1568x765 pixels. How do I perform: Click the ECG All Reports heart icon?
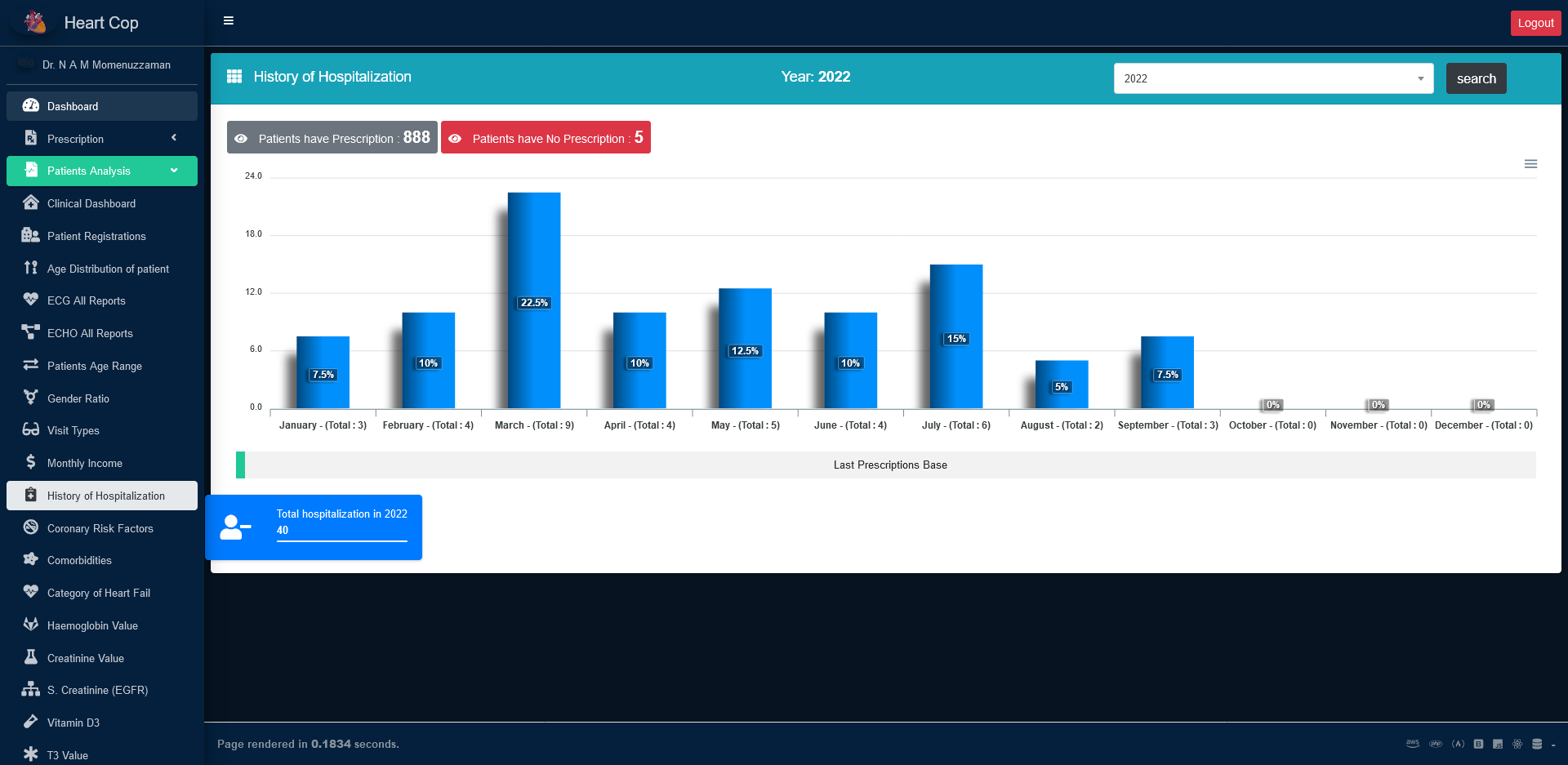pos(31,300)
